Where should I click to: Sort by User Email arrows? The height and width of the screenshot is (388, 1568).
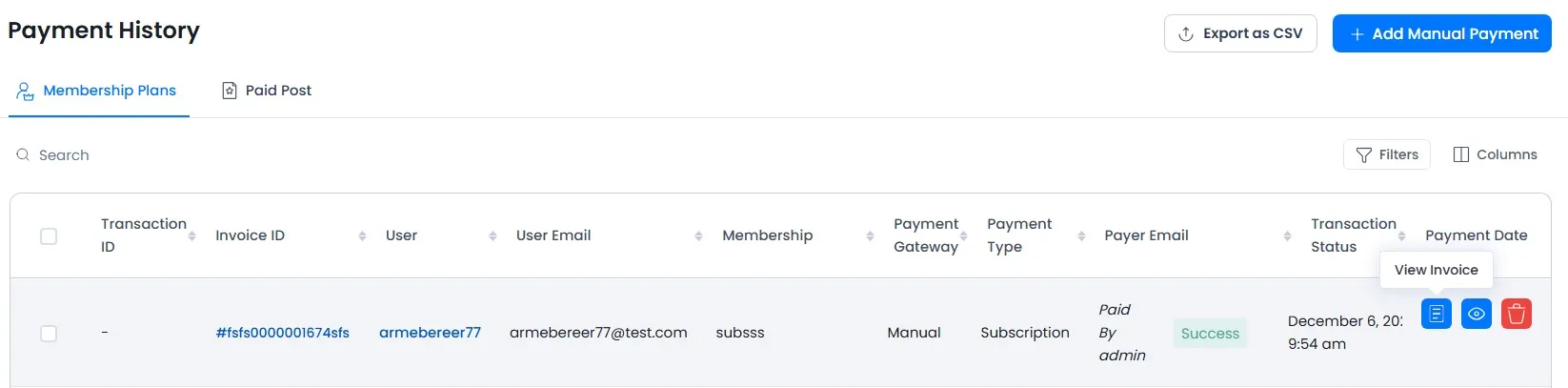[x=698, y=235]
